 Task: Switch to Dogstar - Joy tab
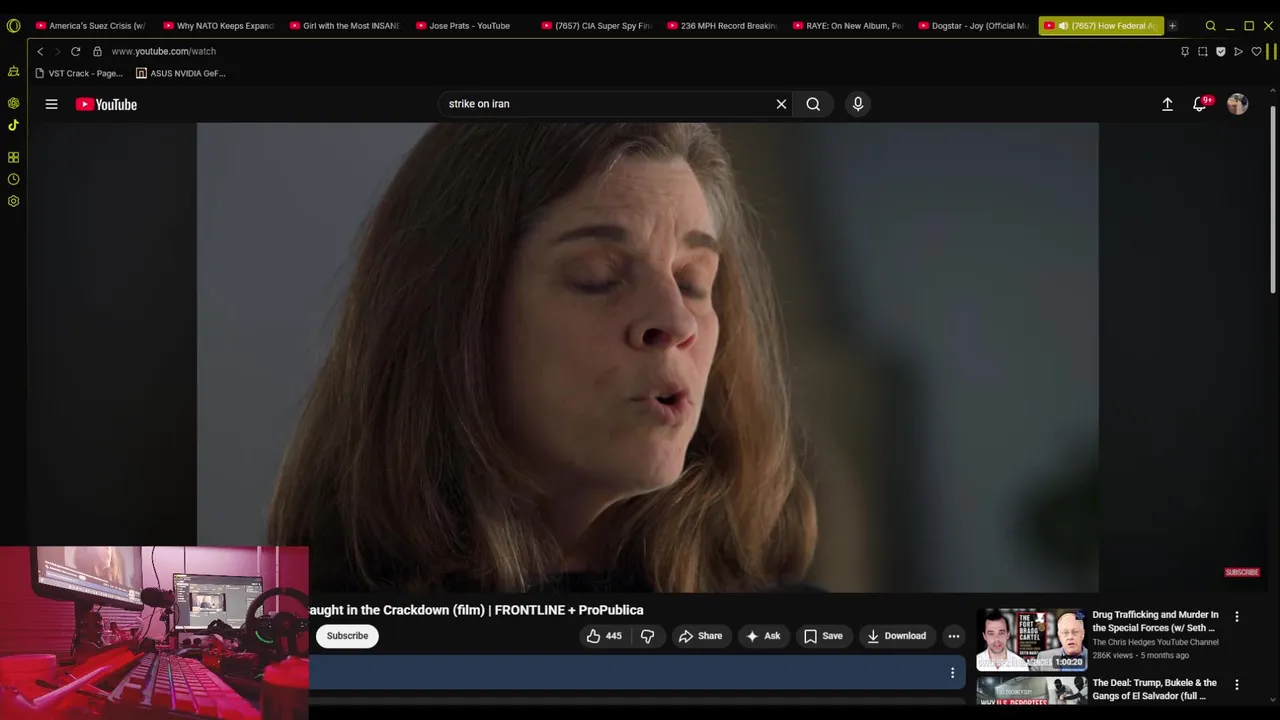[x=974, y=26]
